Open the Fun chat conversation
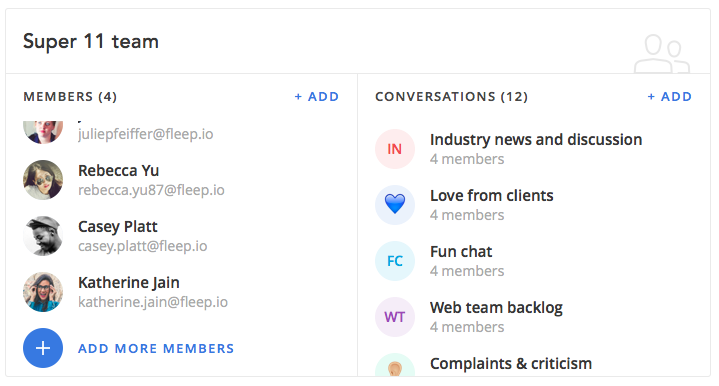 point(461,251)
